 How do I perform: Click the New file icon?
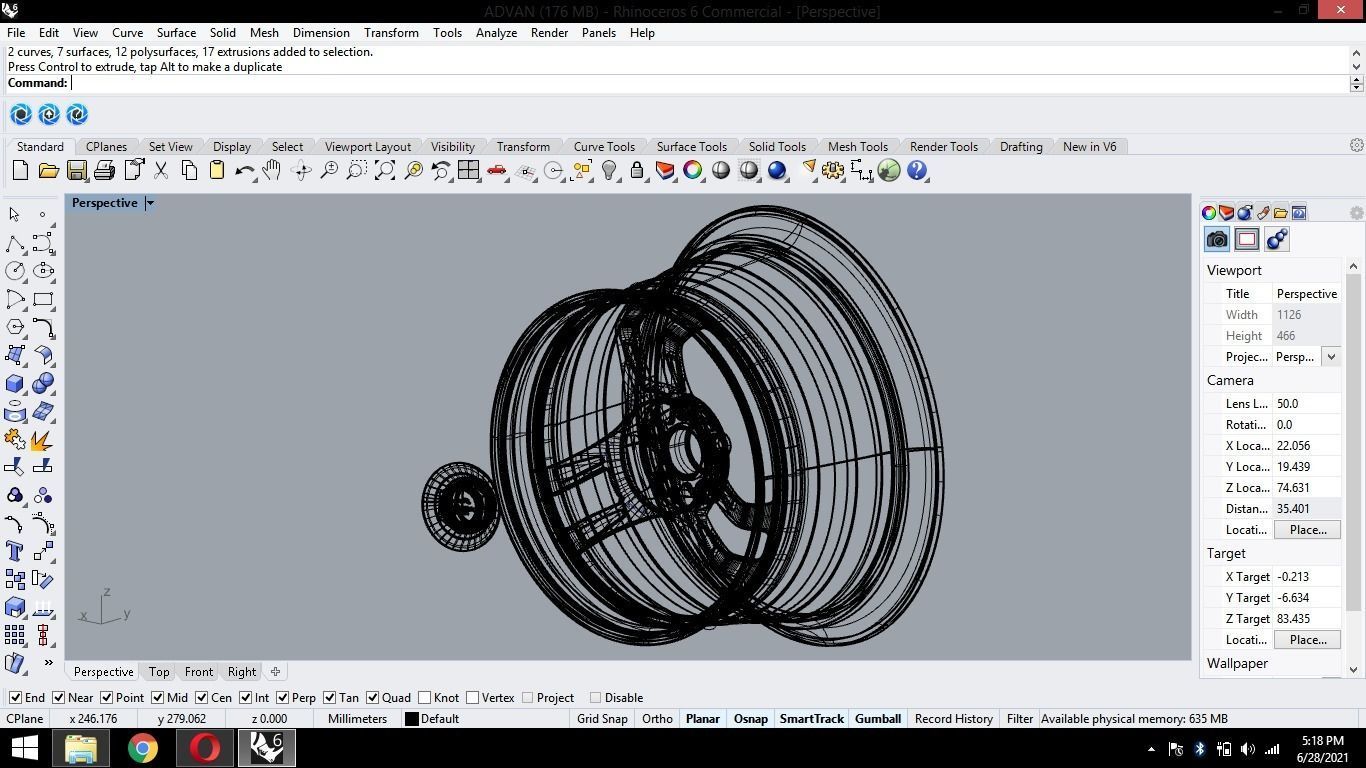[x=20, y=171]
